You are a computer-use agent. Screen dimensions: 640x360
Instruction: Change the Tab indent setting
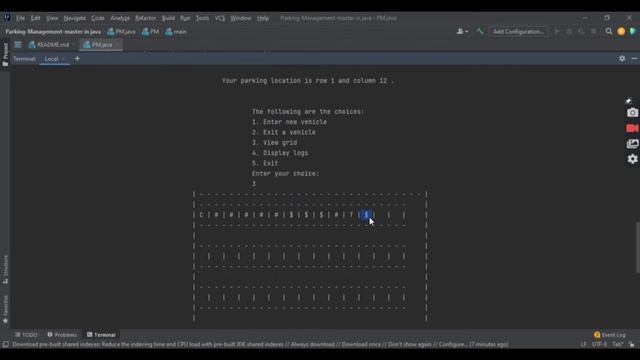[617, 344]
